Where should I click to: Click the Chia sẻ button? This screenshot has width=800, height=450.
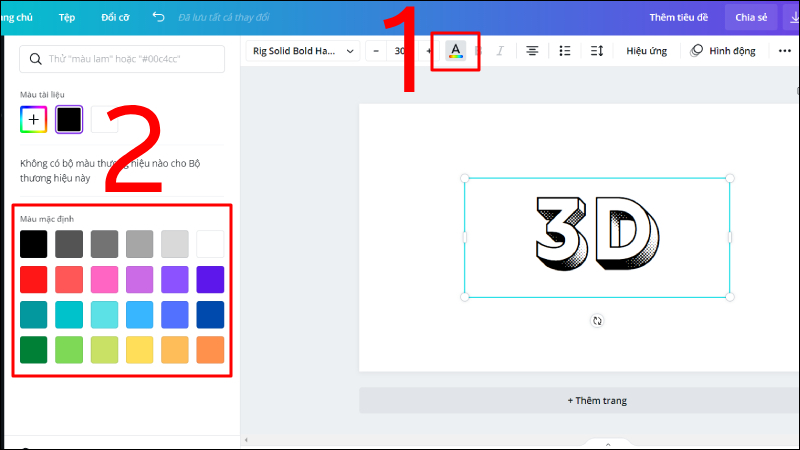751,17
